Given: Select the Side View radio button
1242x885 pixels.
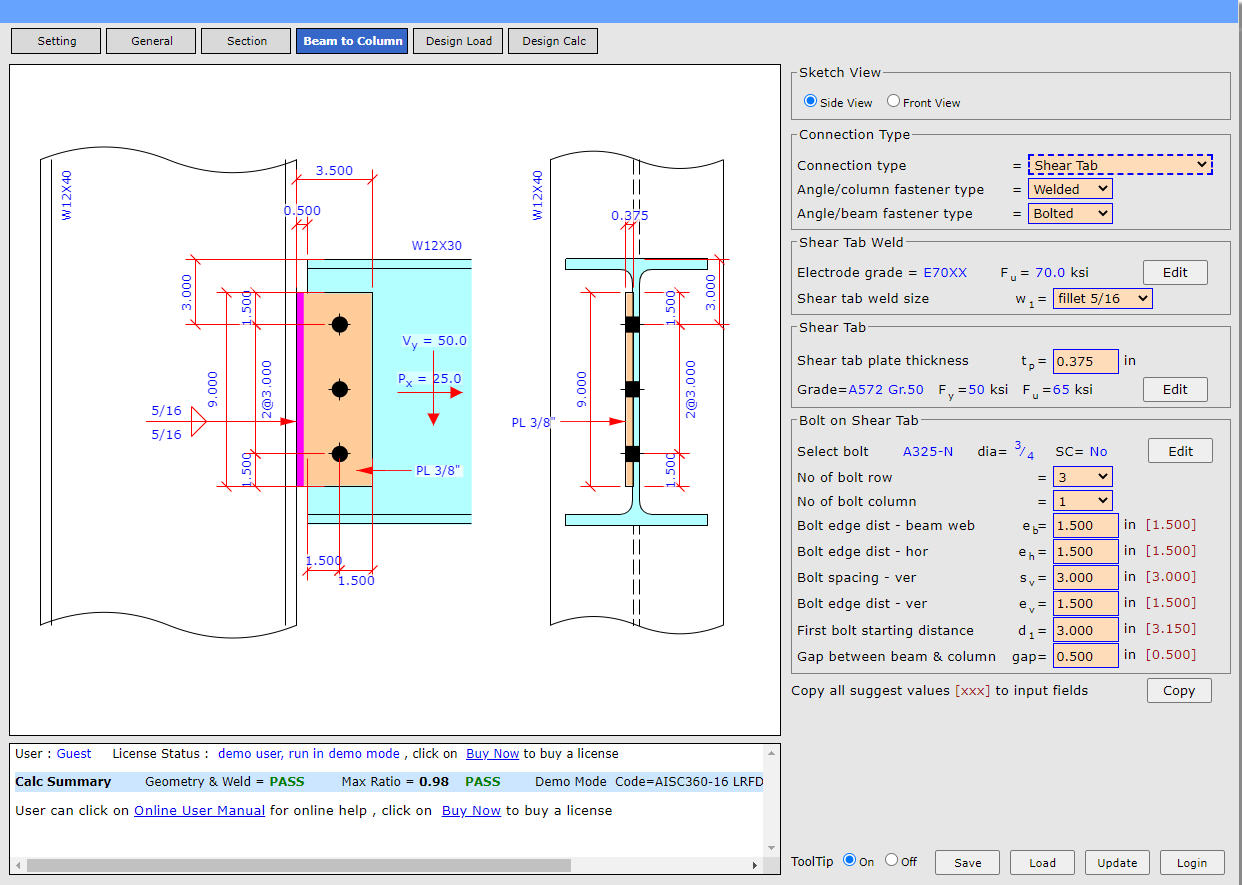Looking at the screenshot, I should click(810, 101).
